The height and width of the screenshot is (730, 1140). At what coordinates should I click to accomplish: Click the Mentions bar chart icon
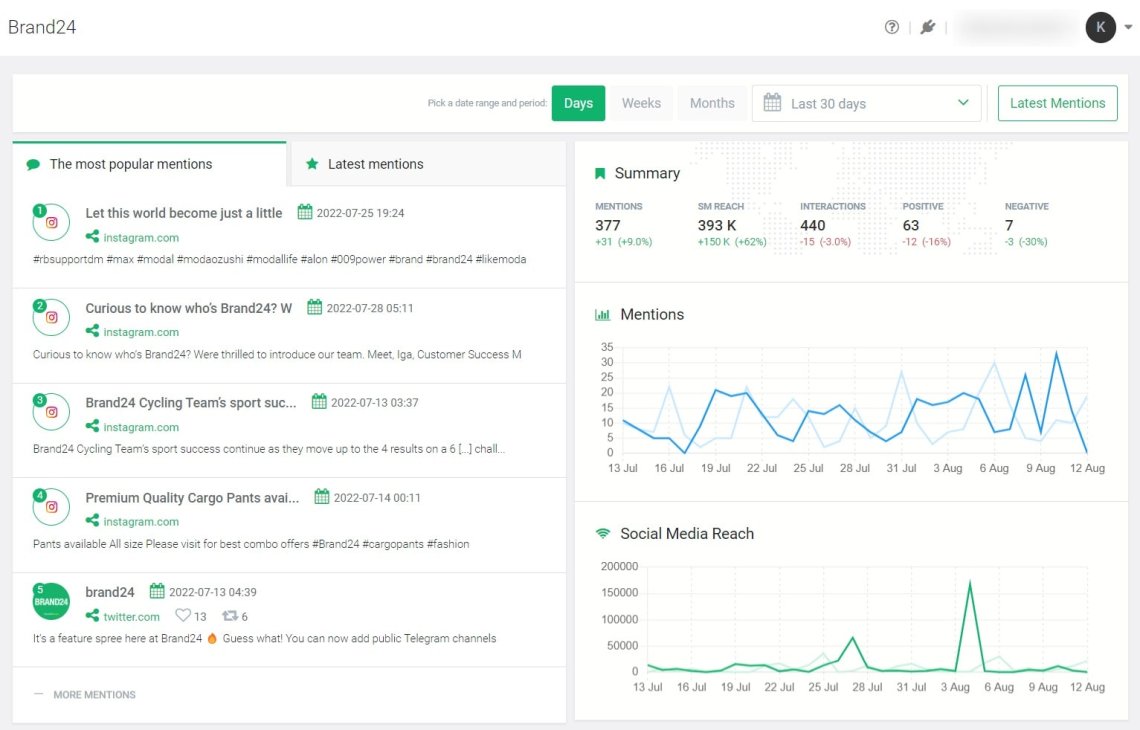click(602, 314)
